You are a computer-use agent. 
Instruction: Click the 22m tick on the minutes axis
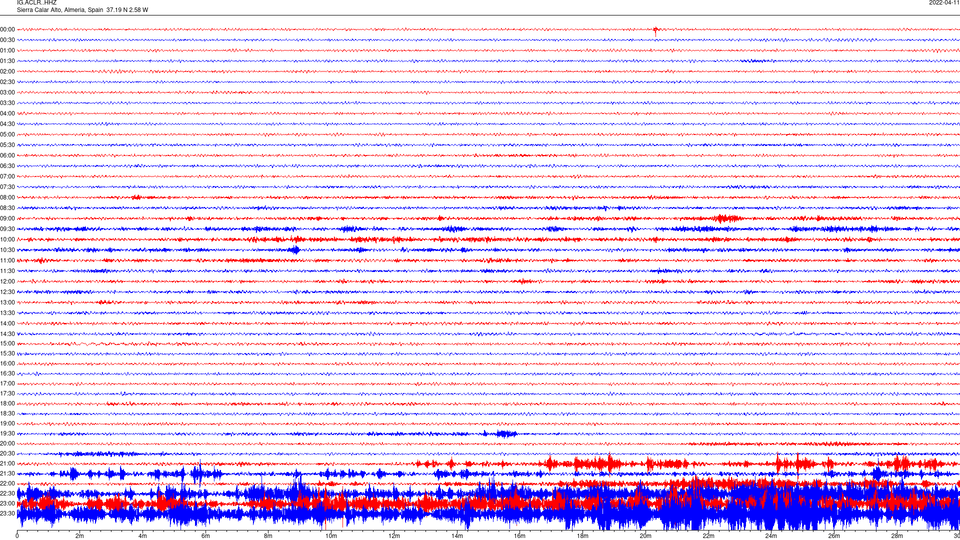708,536
